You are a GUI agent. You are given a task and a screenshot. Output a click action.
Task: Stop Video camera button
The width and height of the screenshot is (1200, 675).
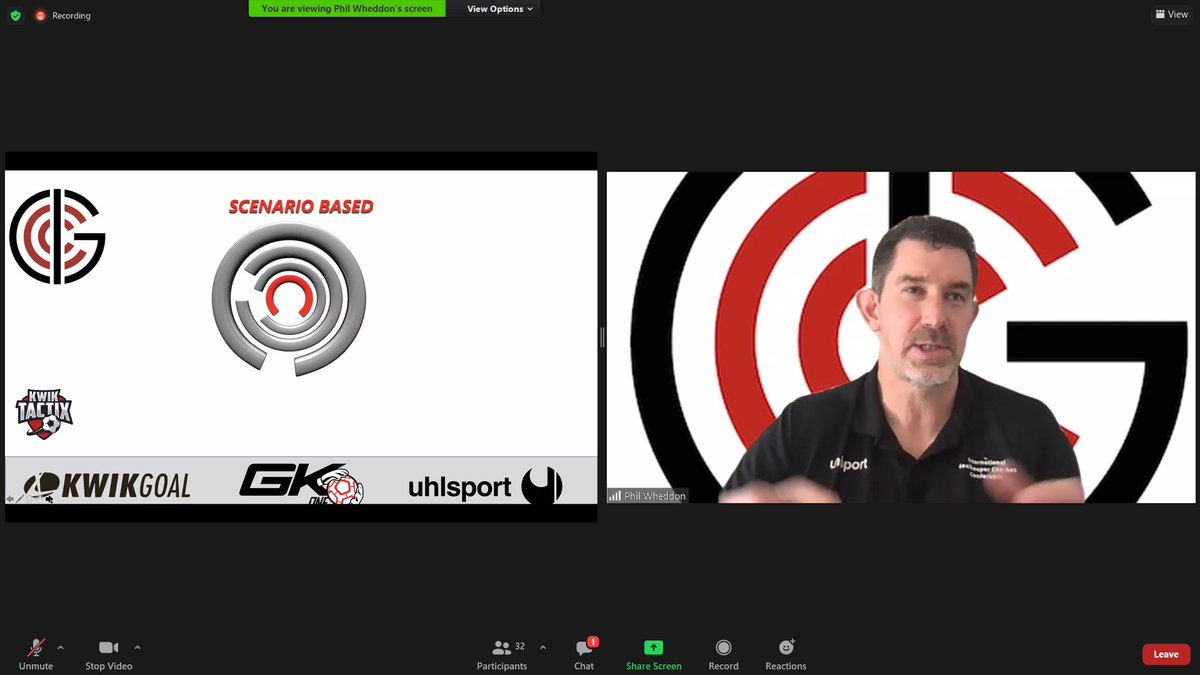pos(108,654)
